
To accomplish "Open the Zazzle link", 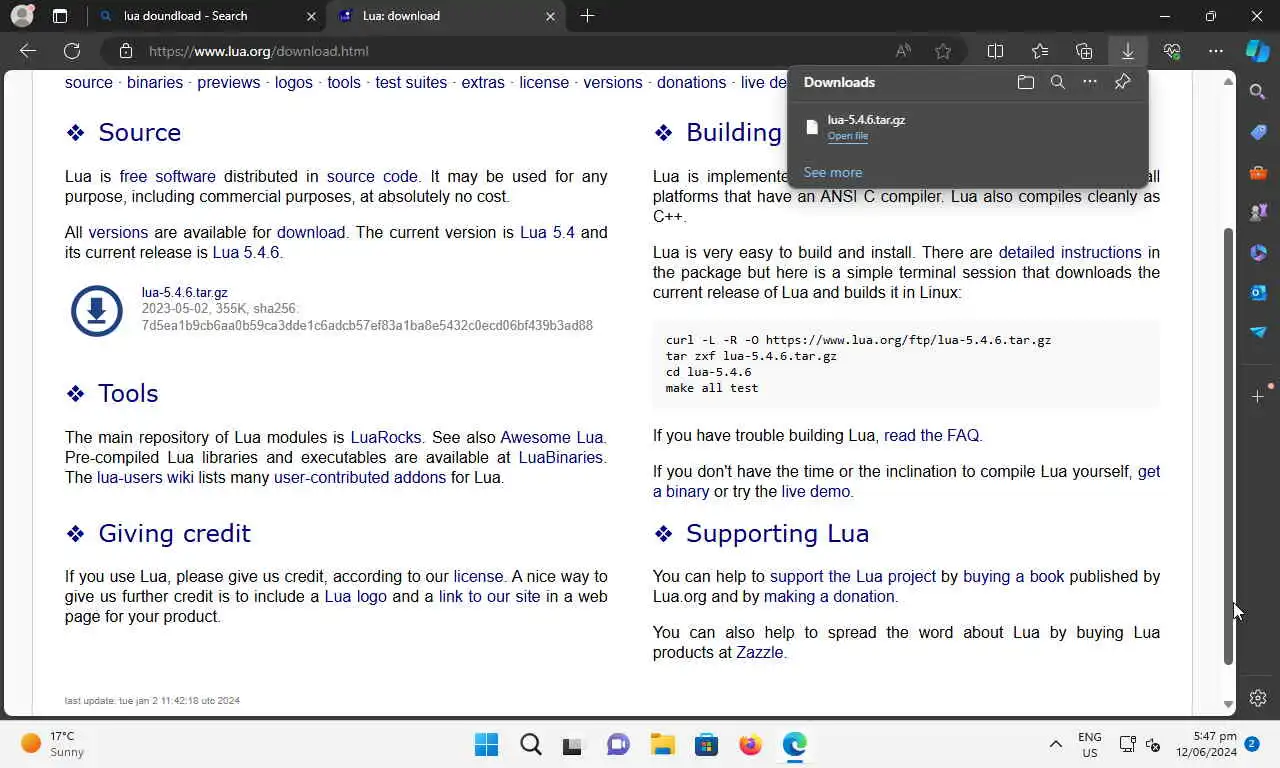I will [760, 652].
